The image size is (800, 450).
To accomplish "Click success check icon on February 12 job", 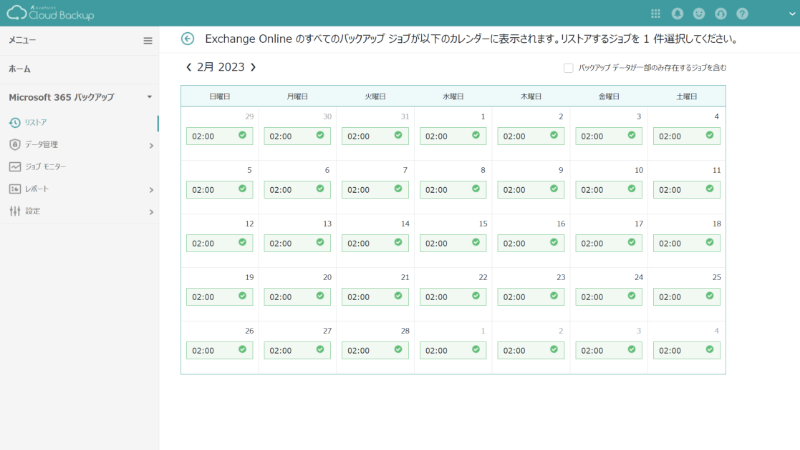I will (242, 242).
